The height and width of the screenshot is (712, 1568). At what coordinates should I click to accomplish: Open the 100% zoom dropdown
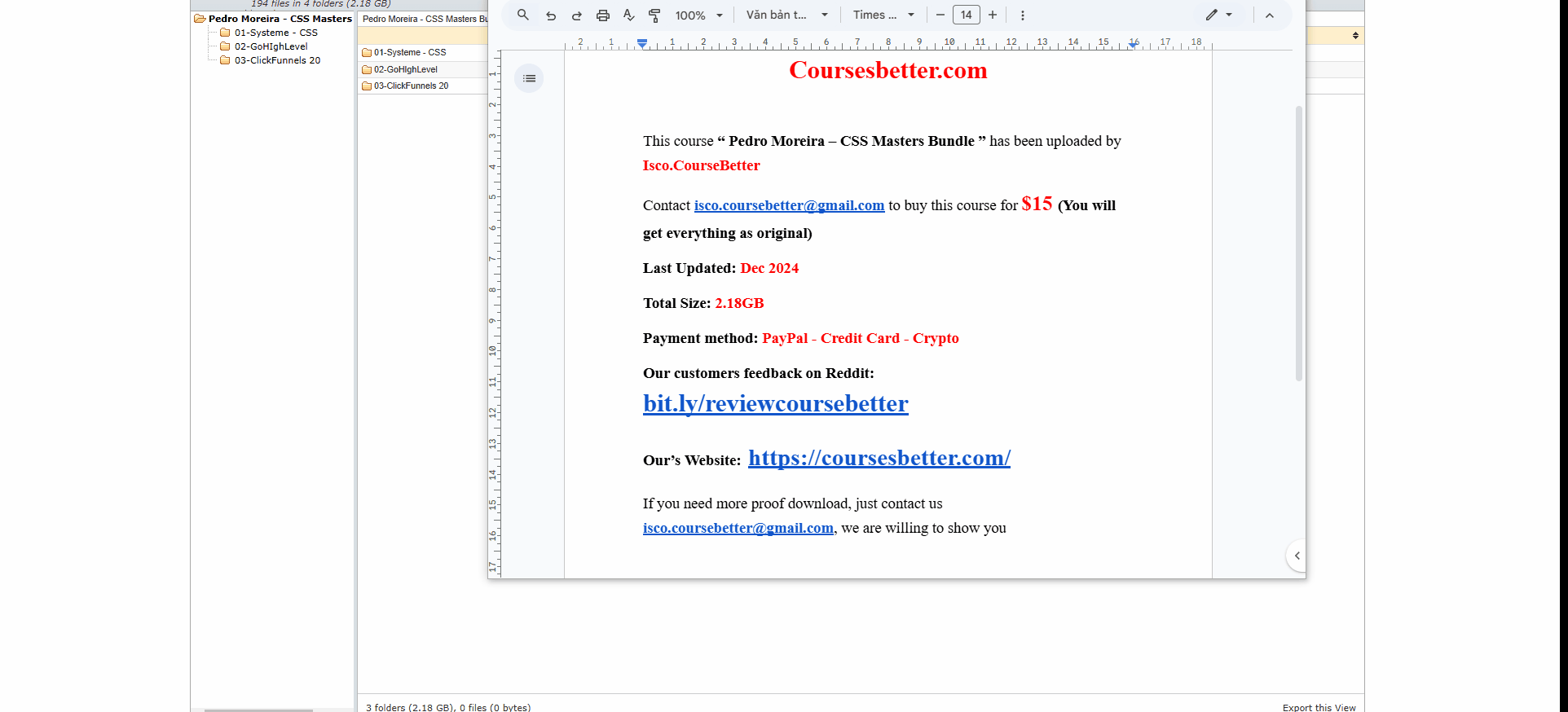pos(699,15)
